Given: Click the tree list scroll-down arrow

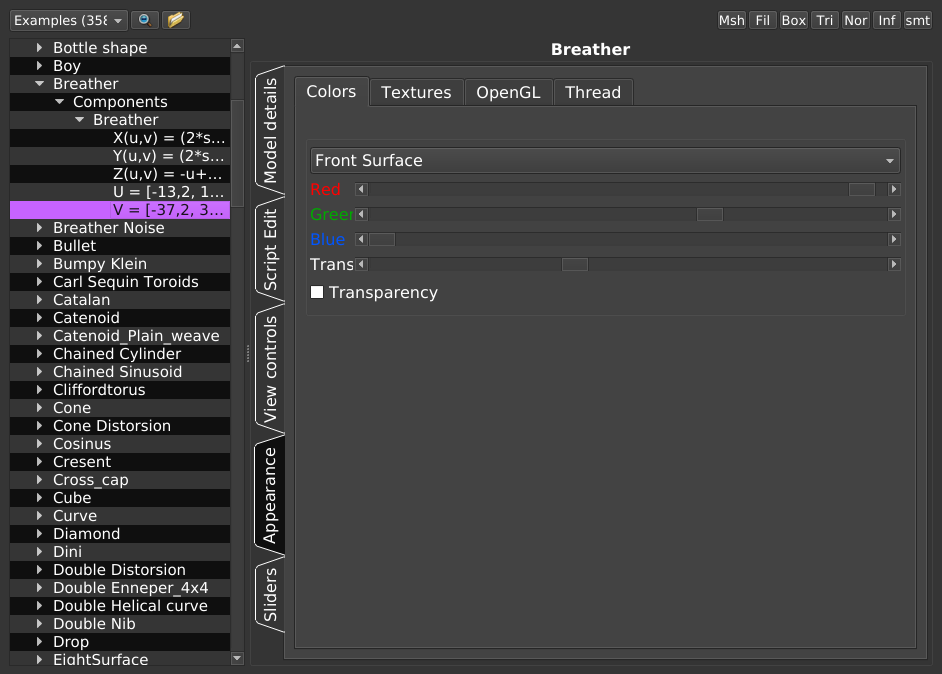Looking at the screenshot, I should click(x=237, y=658).
